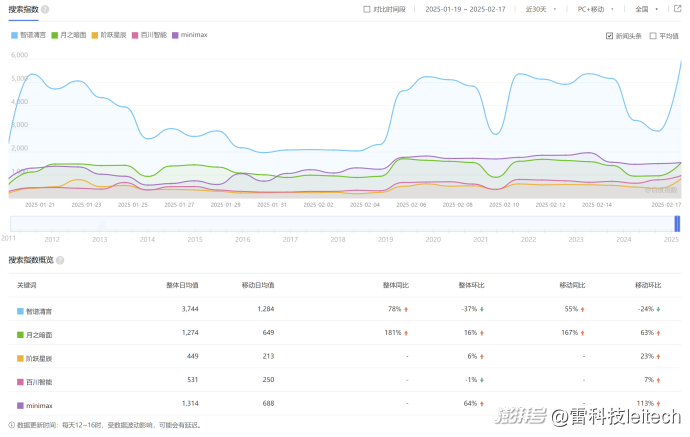
Task: Click the 关键词 column header
Action: click(x=26, y=286)
